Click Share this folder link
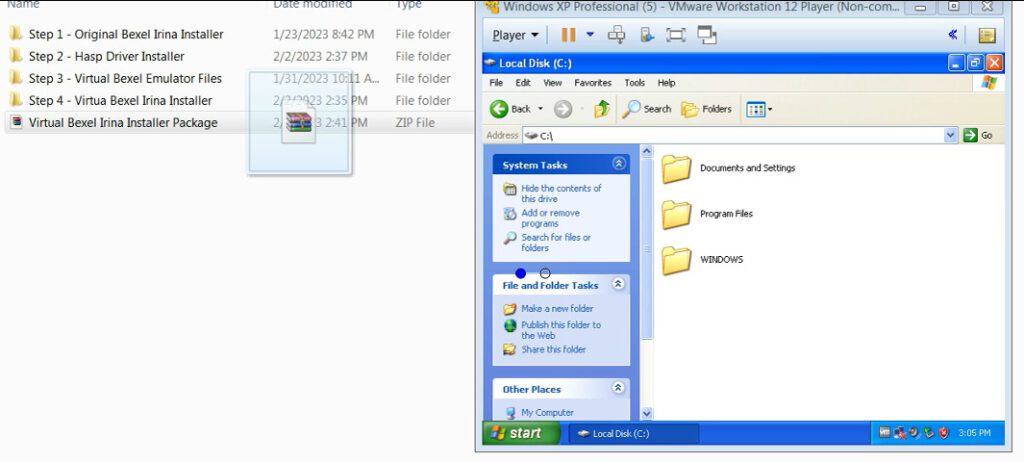Screen dimensions: 1024x462 [553, 350]
